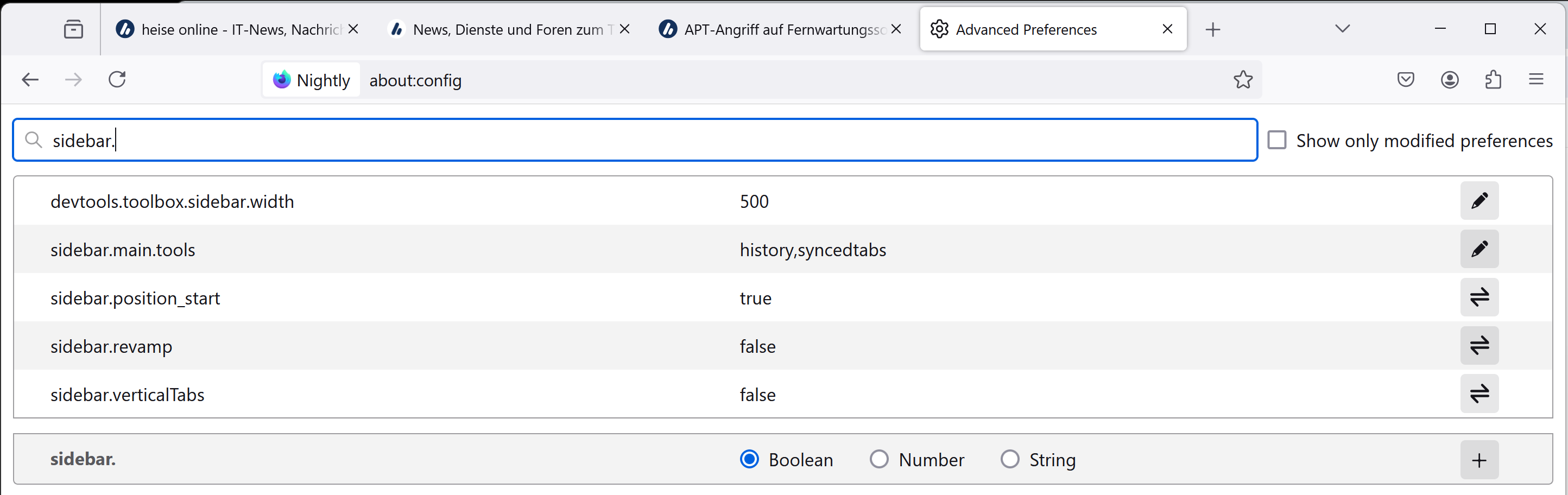
Task: Add the new sidebar. preference
Action: point(1478,460)
